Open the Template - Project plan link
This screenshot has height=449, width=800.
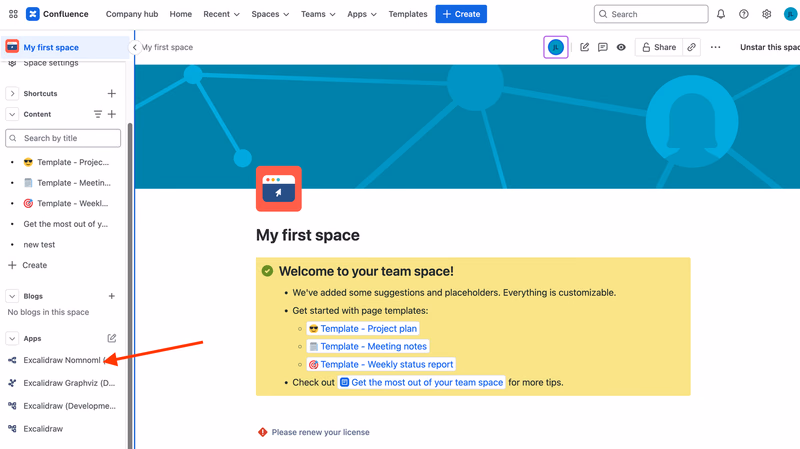(x=363, y=329)
